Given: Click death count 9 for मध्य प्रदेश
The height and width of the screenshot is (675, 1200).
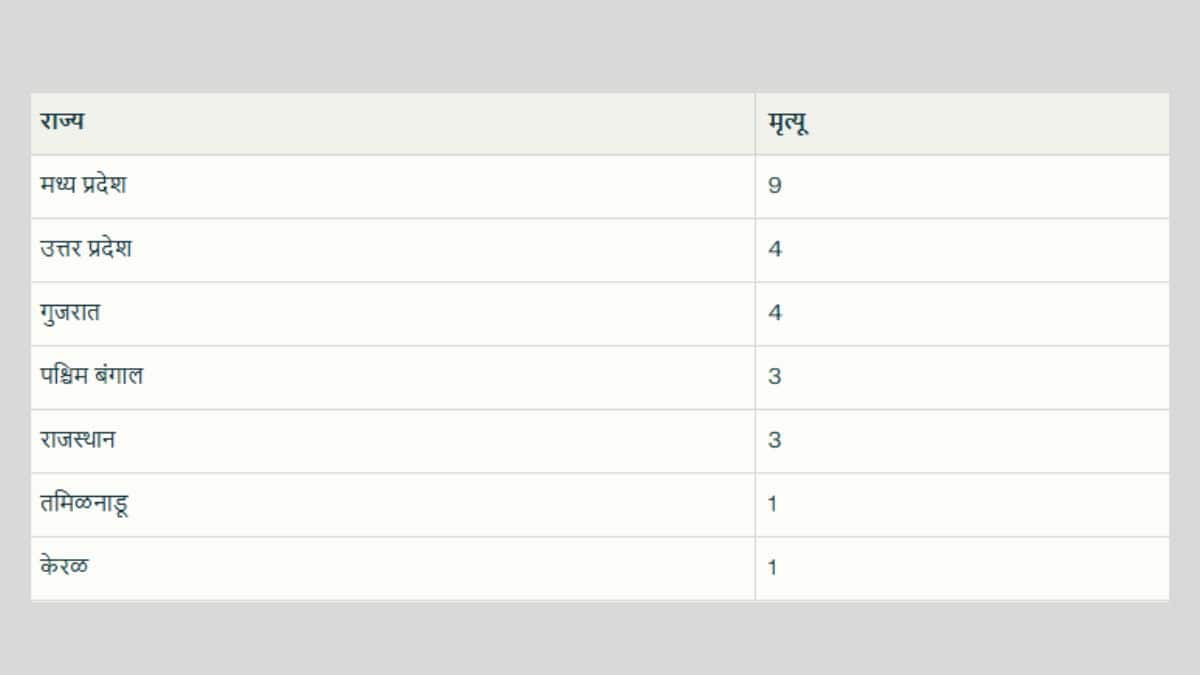Looking at the screenshot, I should (x=775, y=186).
